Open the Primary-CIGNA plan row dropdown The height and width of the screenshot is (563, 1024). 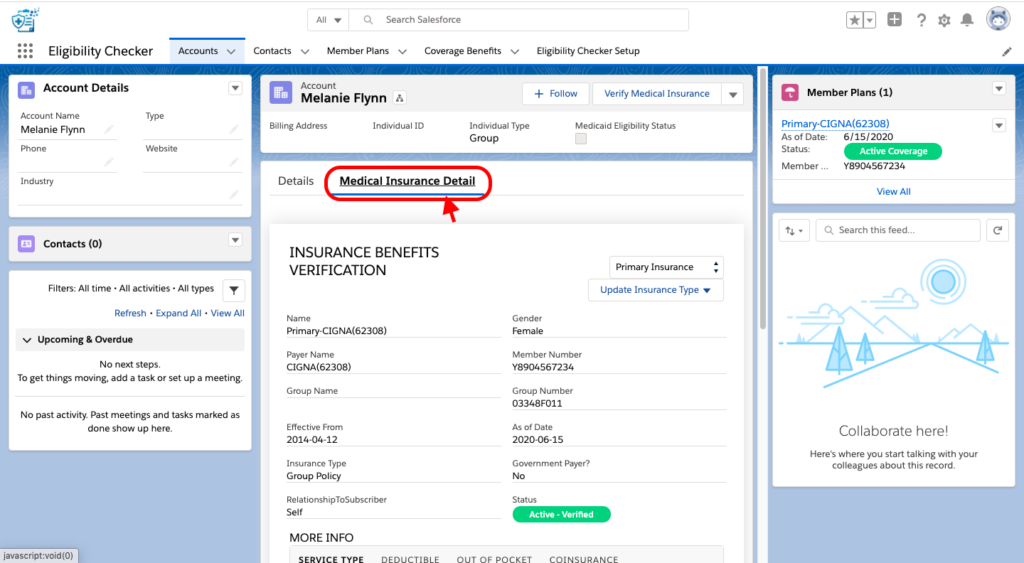click(999, 125)
